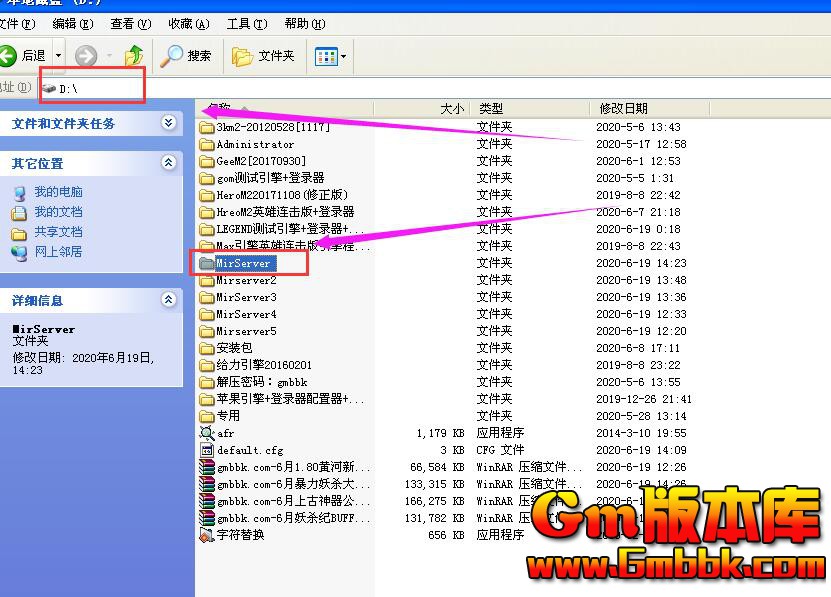Collapse the Other Places panel
Screen dimensions: 831x597
click(168, 163)
